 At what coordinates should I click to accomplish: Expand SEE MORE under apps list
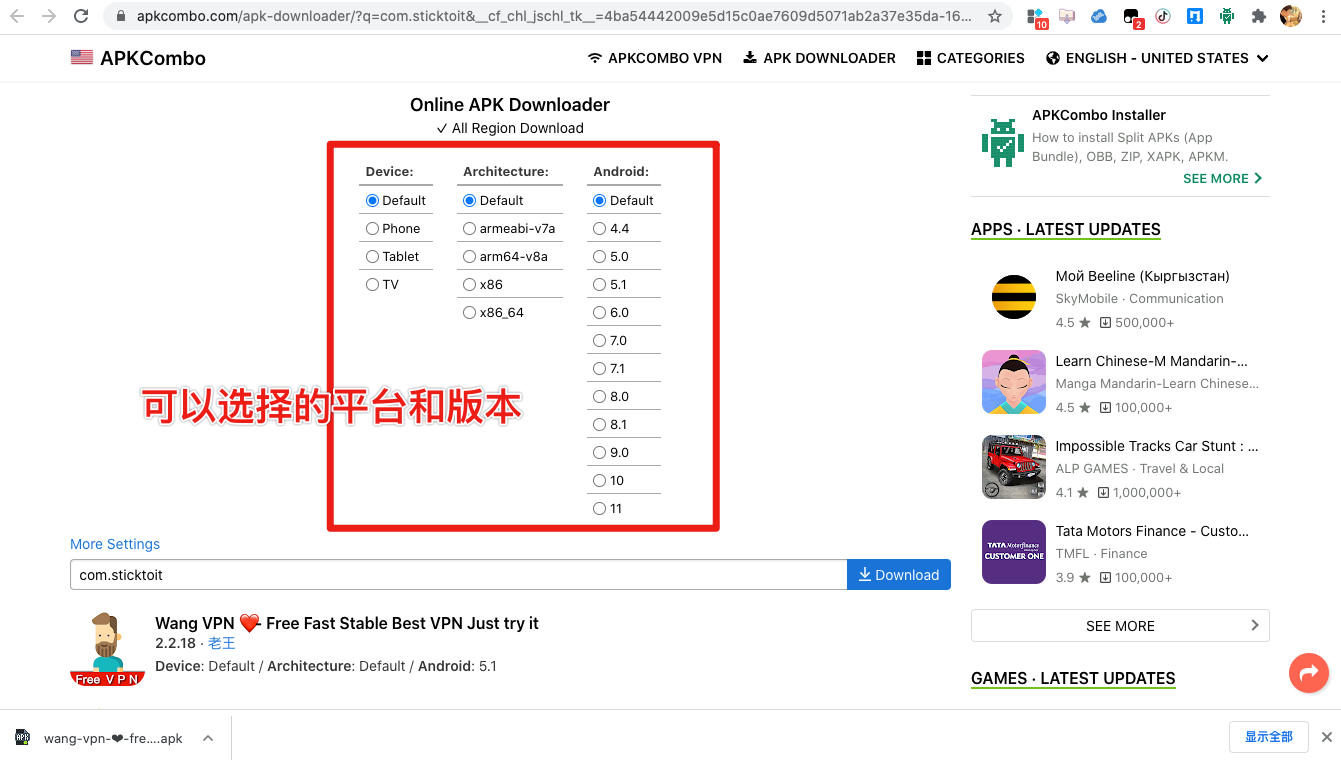[x=1120, y=626]
